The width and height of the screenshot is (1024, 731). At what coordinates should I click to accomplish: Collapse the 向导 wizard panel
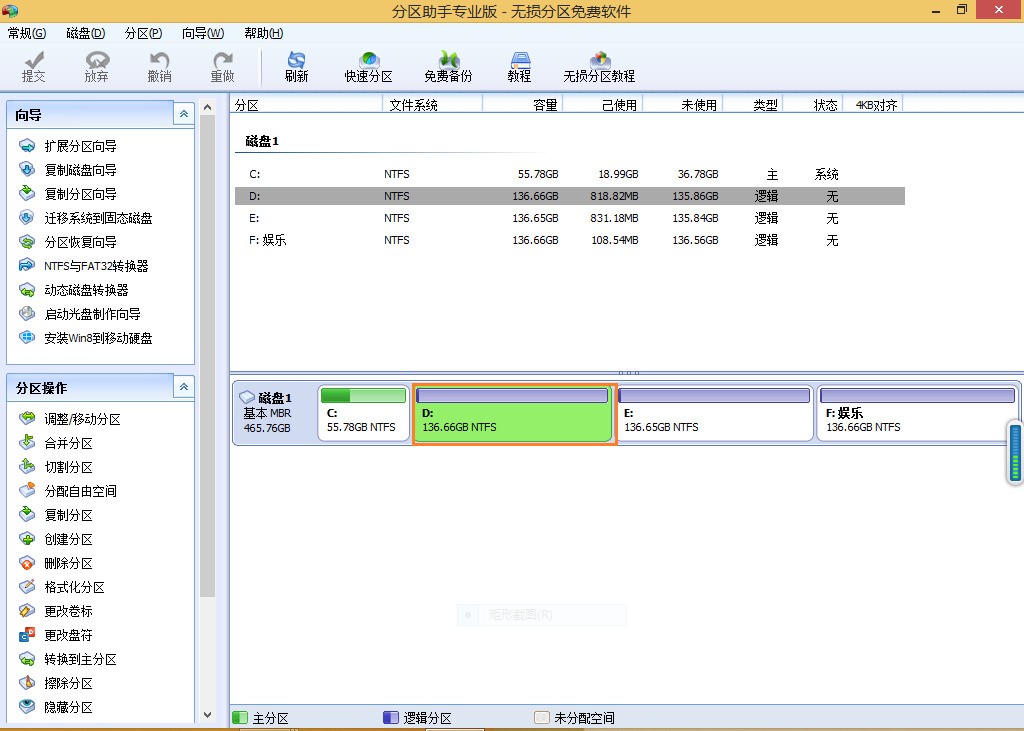coord(183,115)
